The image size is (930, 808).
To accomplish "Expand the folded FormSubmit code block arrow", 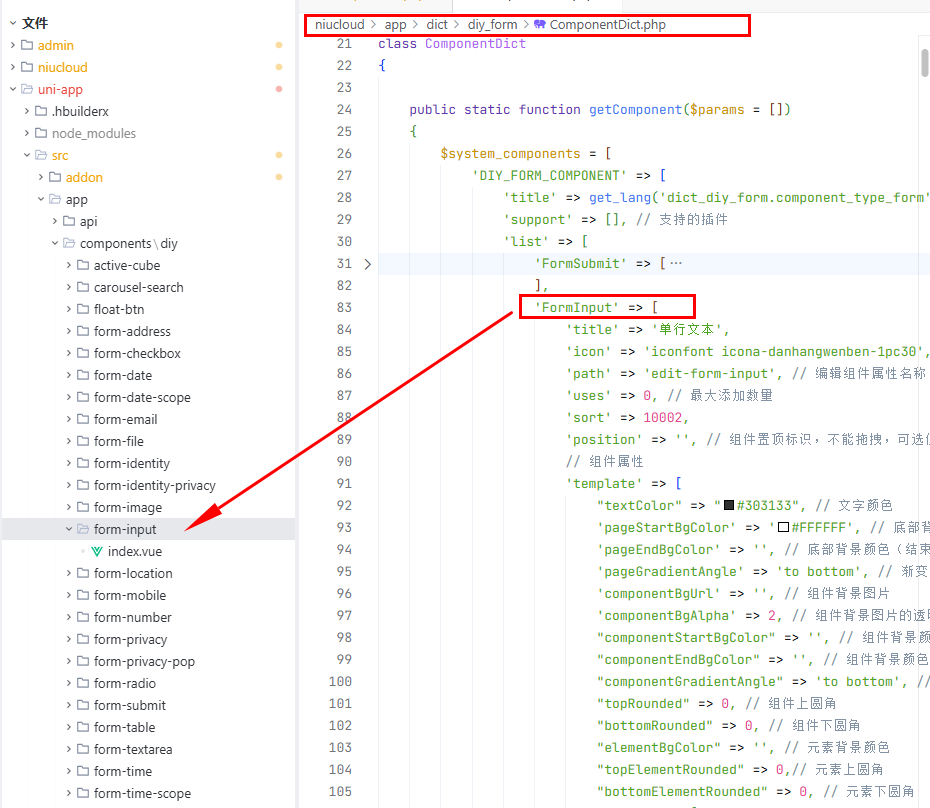I will coord(367,264).
